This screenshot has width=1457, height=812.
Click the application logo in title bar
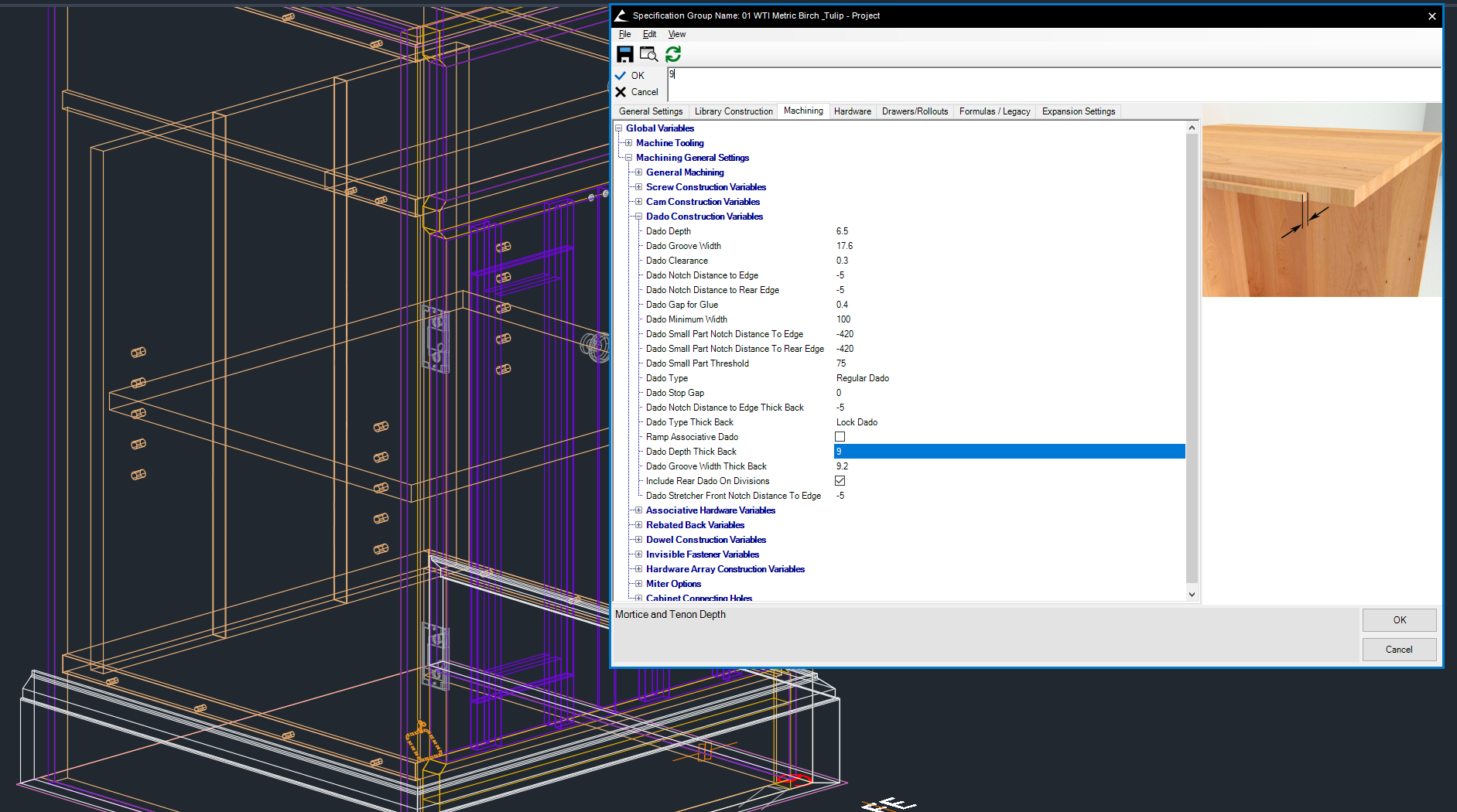(x=621, y=15)
